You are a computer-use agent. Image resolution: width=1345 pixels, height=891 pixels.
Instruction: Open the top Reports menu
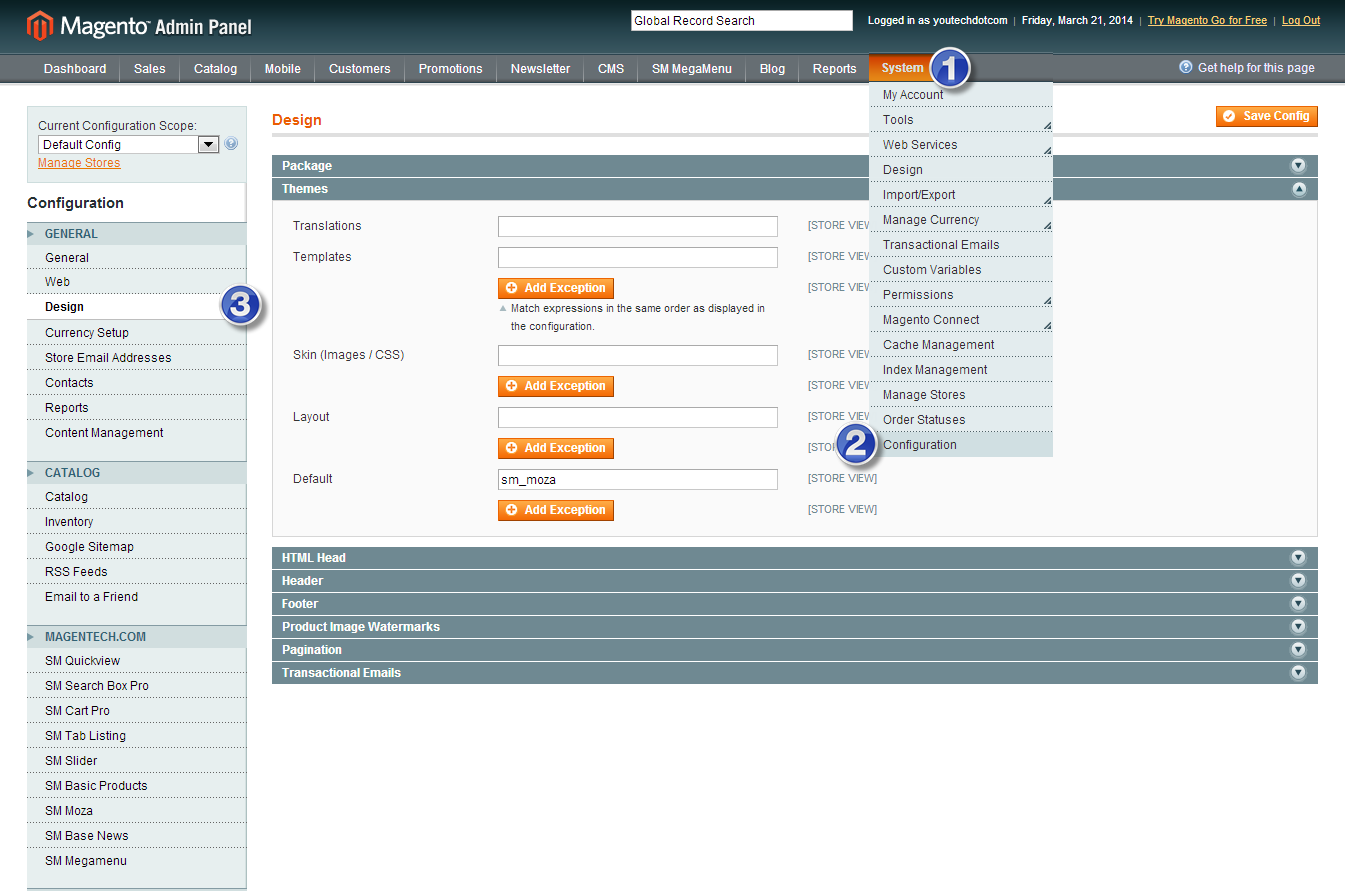pos(834,69)
